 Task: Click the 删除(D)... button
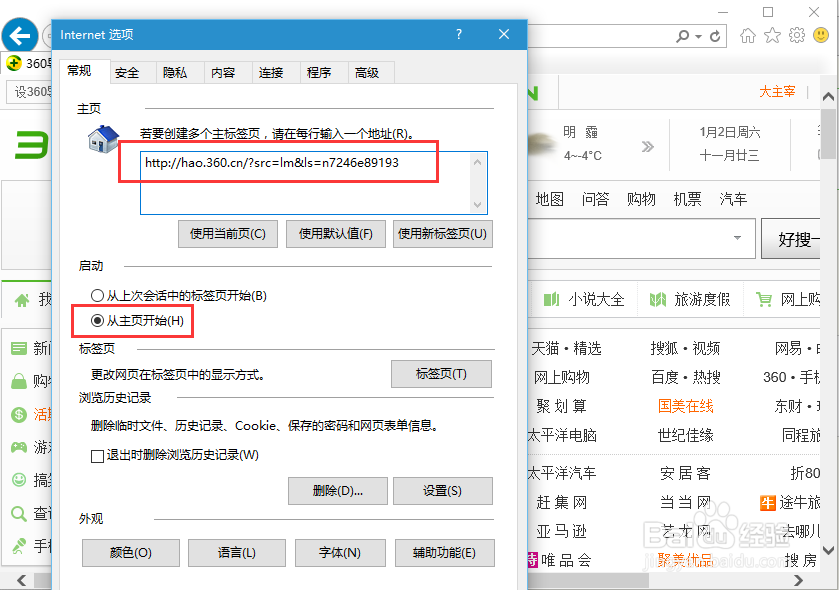(338, 491)
